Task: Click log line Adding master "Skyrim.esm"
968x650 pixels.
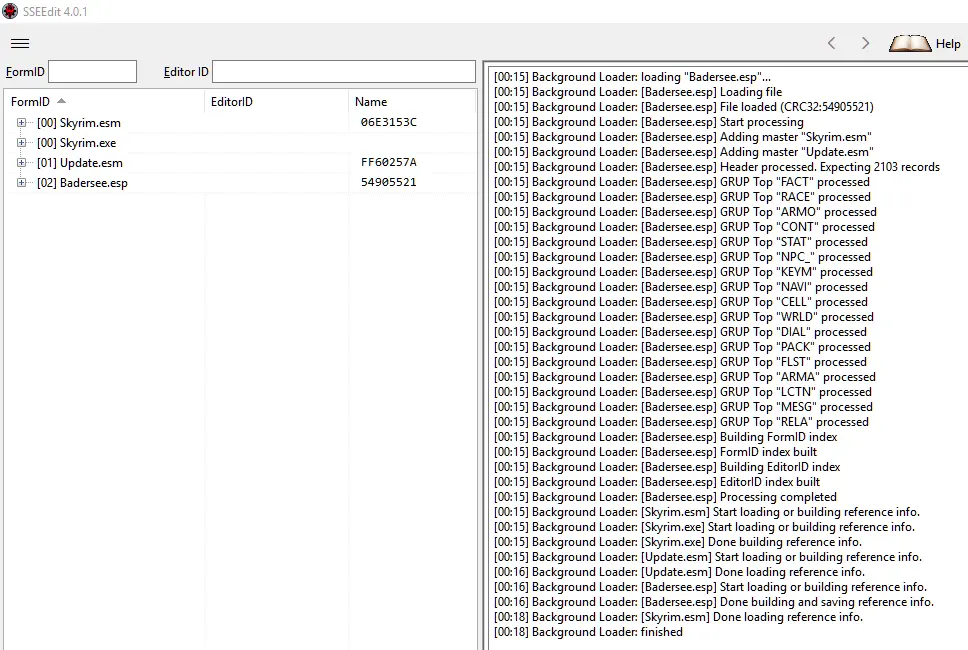Action: [683, 137]
